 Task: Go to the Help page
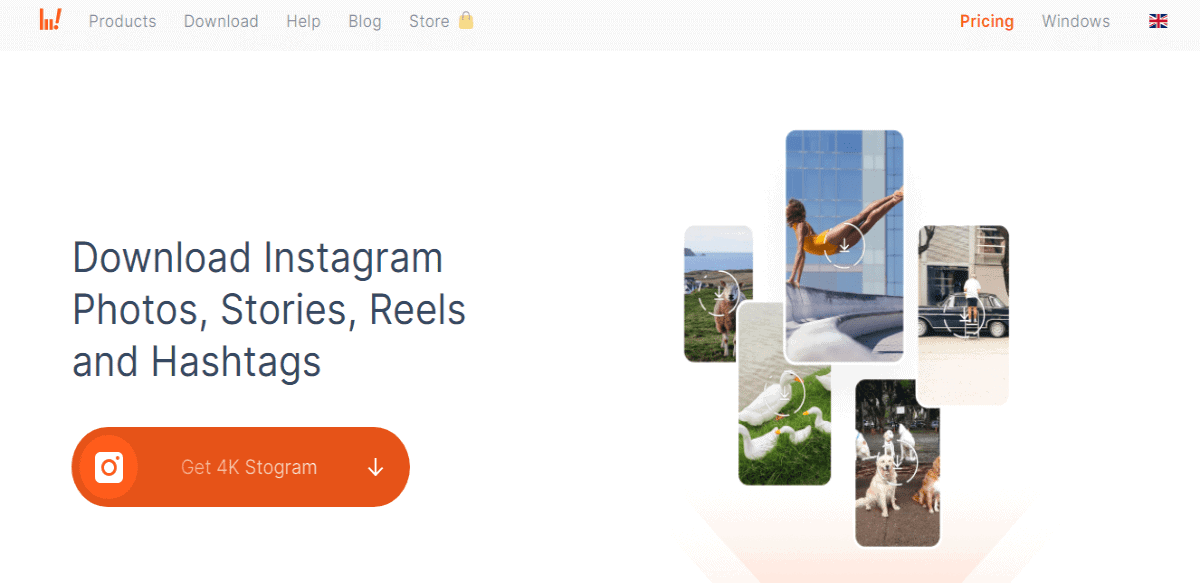[x=303, y=21]
